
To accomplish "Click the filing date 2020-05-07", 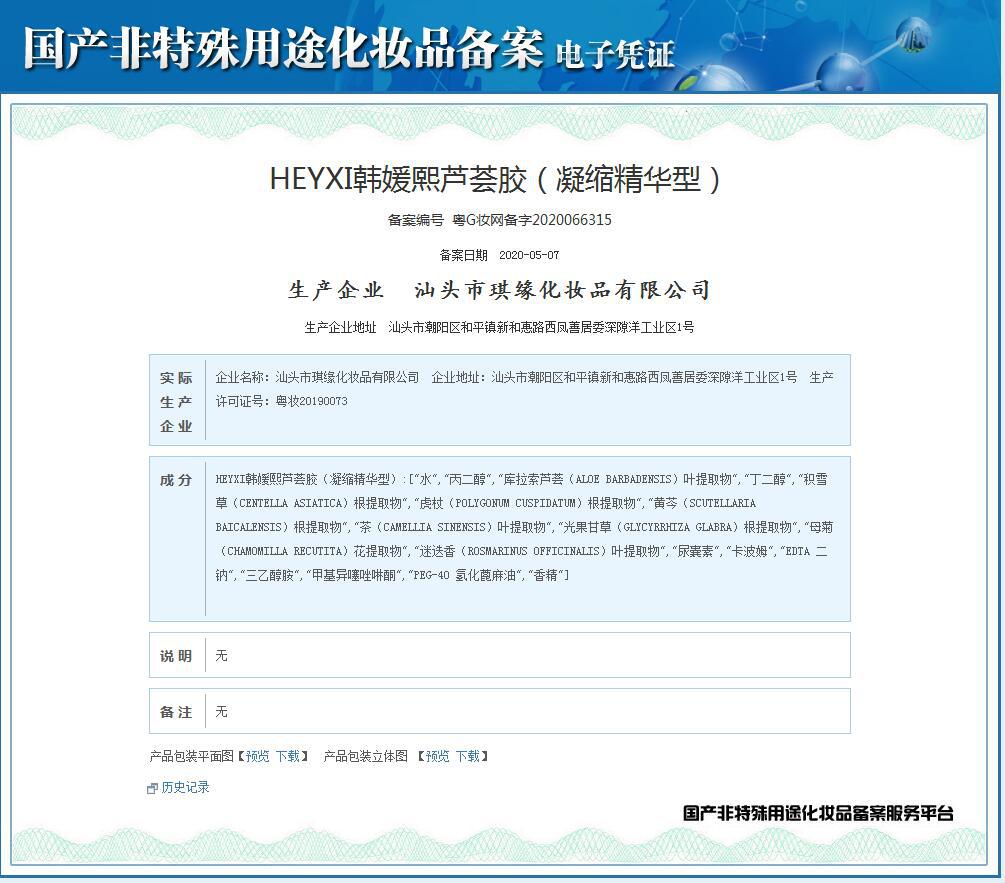I will [528, 255].
